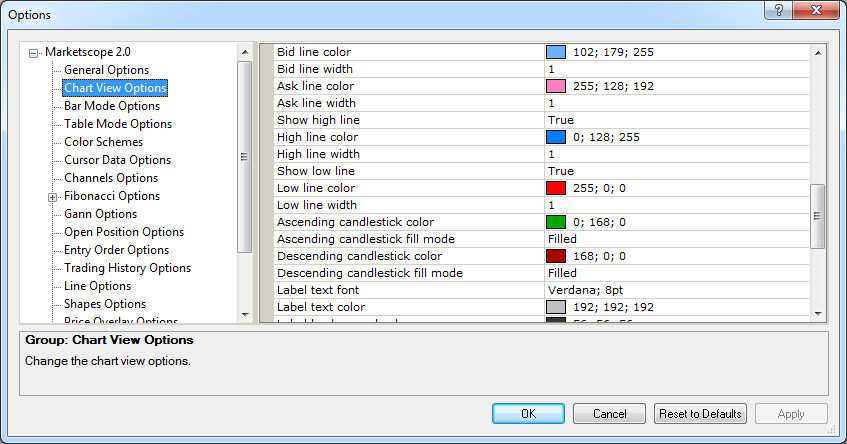Select Entry Order Options
This screenshot has width=847, height=444.
coord(116,250)
